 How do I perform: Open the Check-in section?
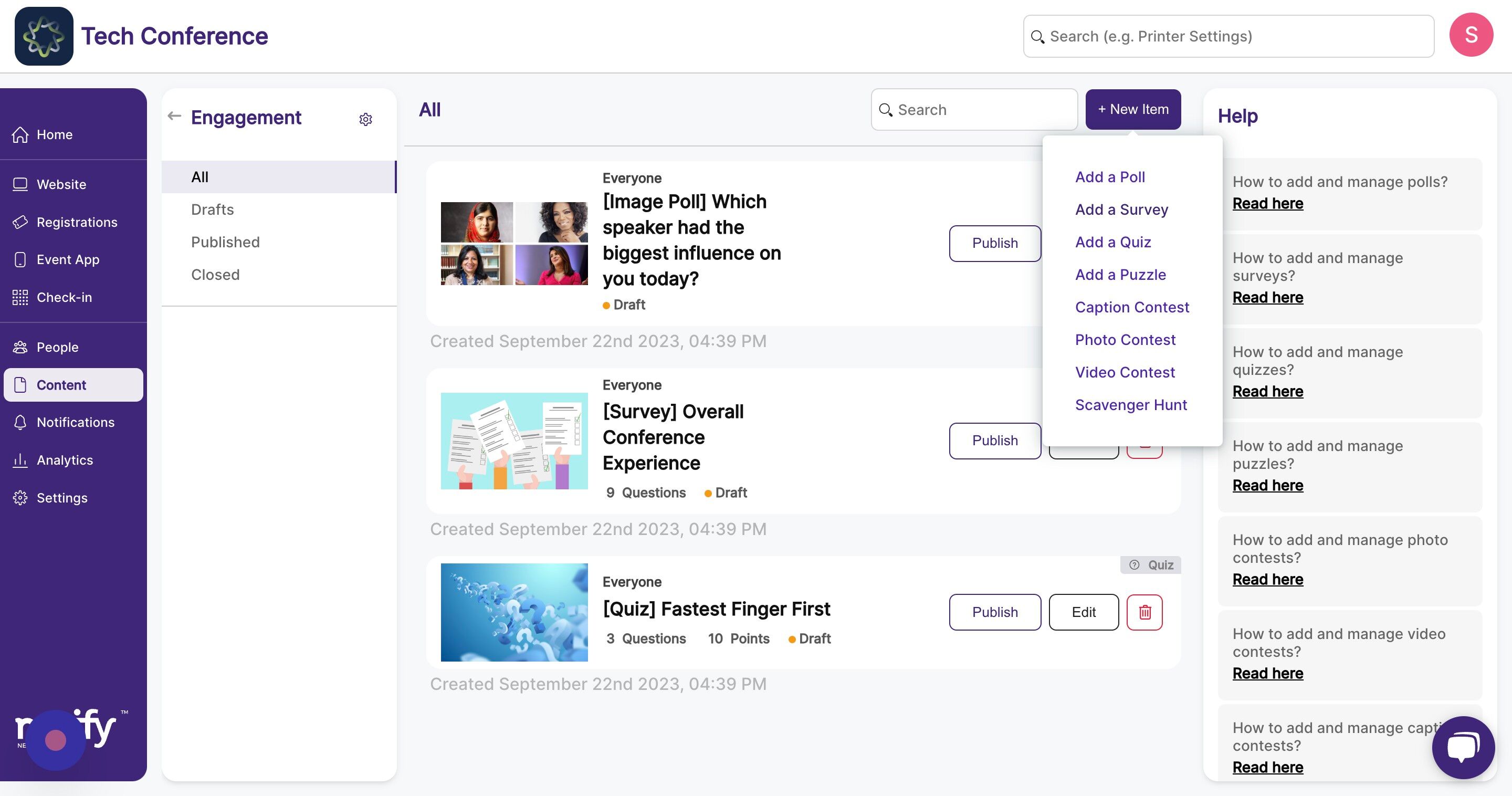click(x=64, y=297)
